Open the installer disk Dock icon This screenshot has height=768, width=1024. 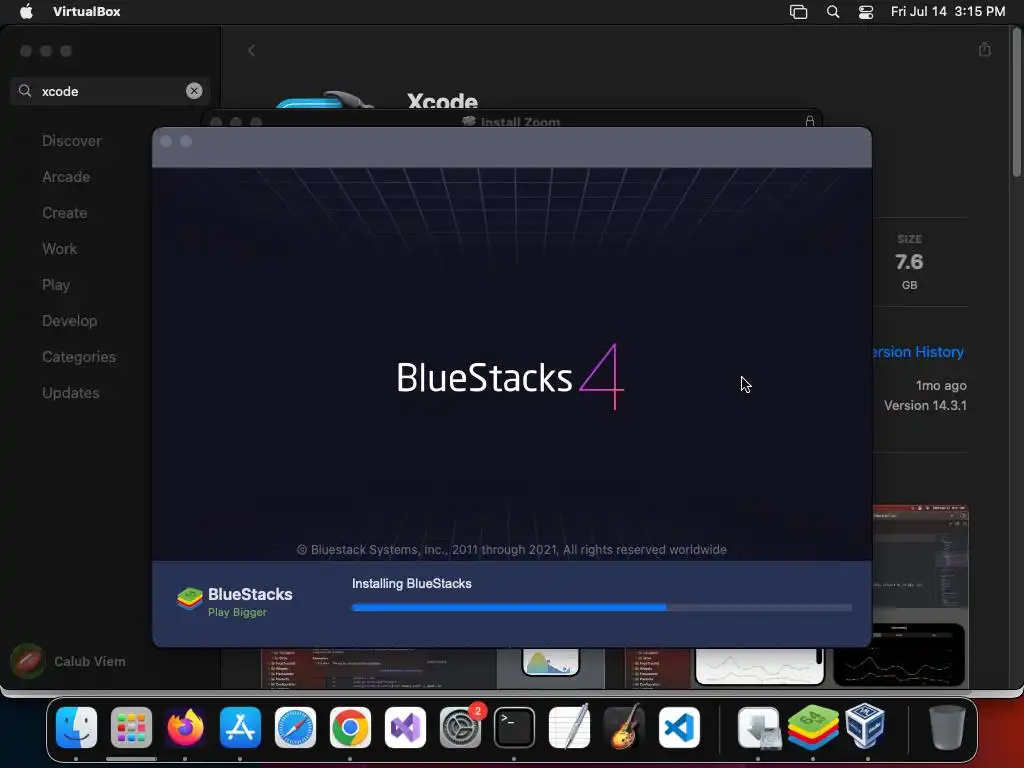tap(759, 727)
